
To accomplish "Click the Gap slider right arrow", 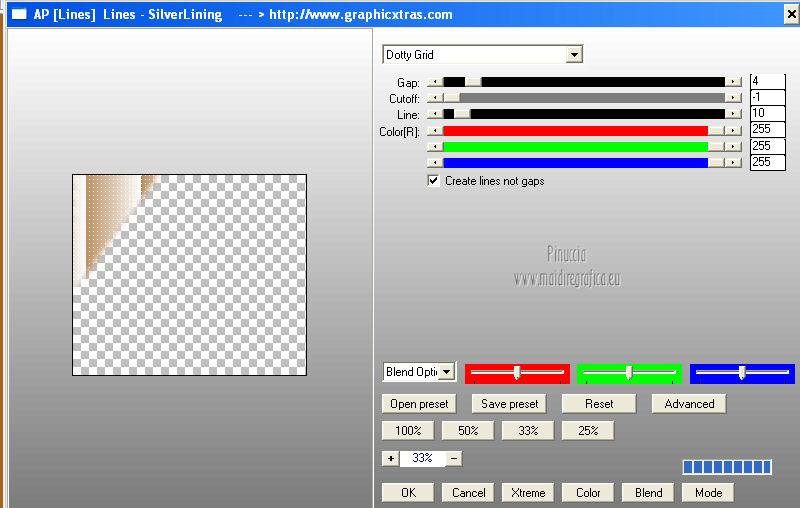I will click(733, 82).
